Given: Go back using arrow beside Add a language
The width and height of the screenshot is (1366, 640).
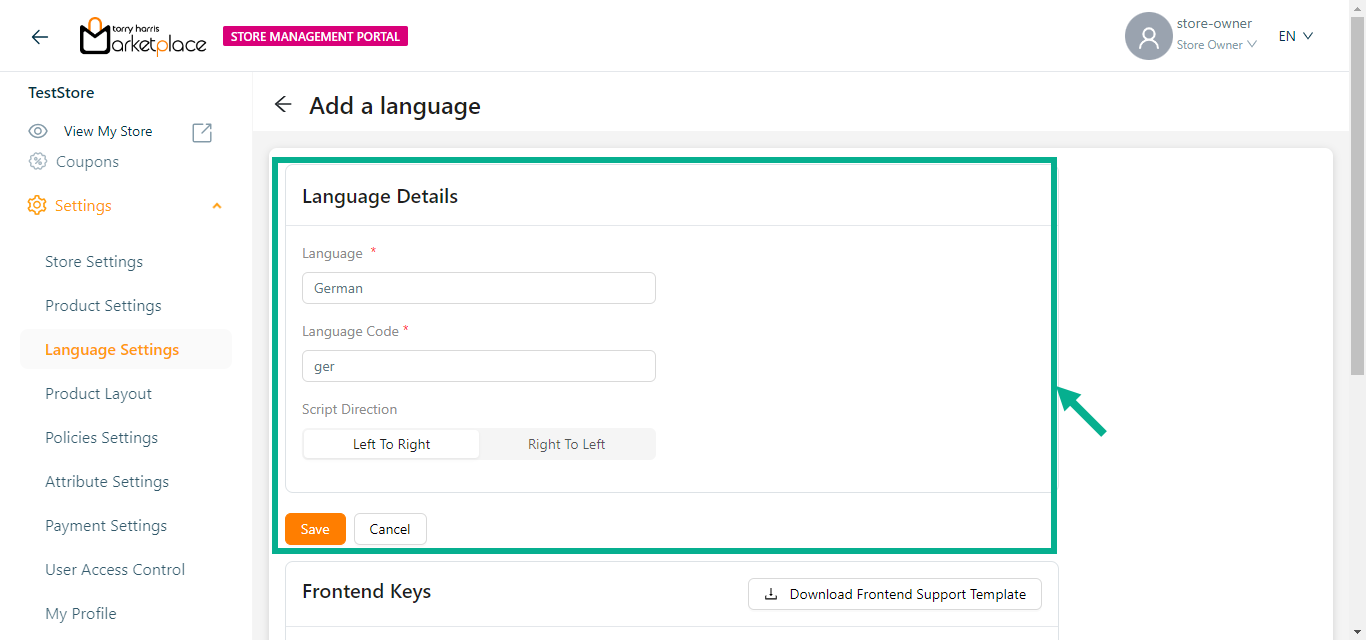Looking at the screenshot, I should [x=283, y=105].
